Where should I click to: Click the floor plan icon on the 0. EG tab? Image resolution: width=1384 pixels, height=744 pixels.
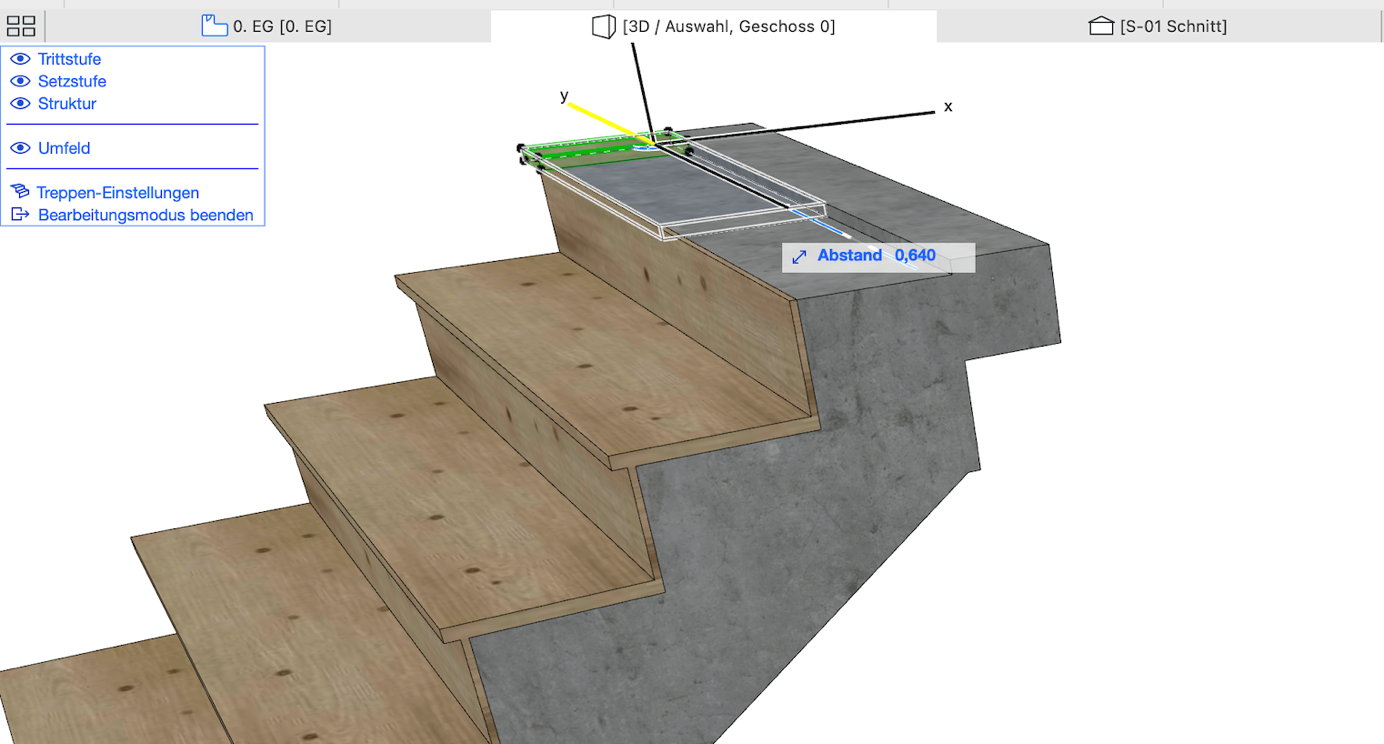pyautogui.click(x=214, y=26)
